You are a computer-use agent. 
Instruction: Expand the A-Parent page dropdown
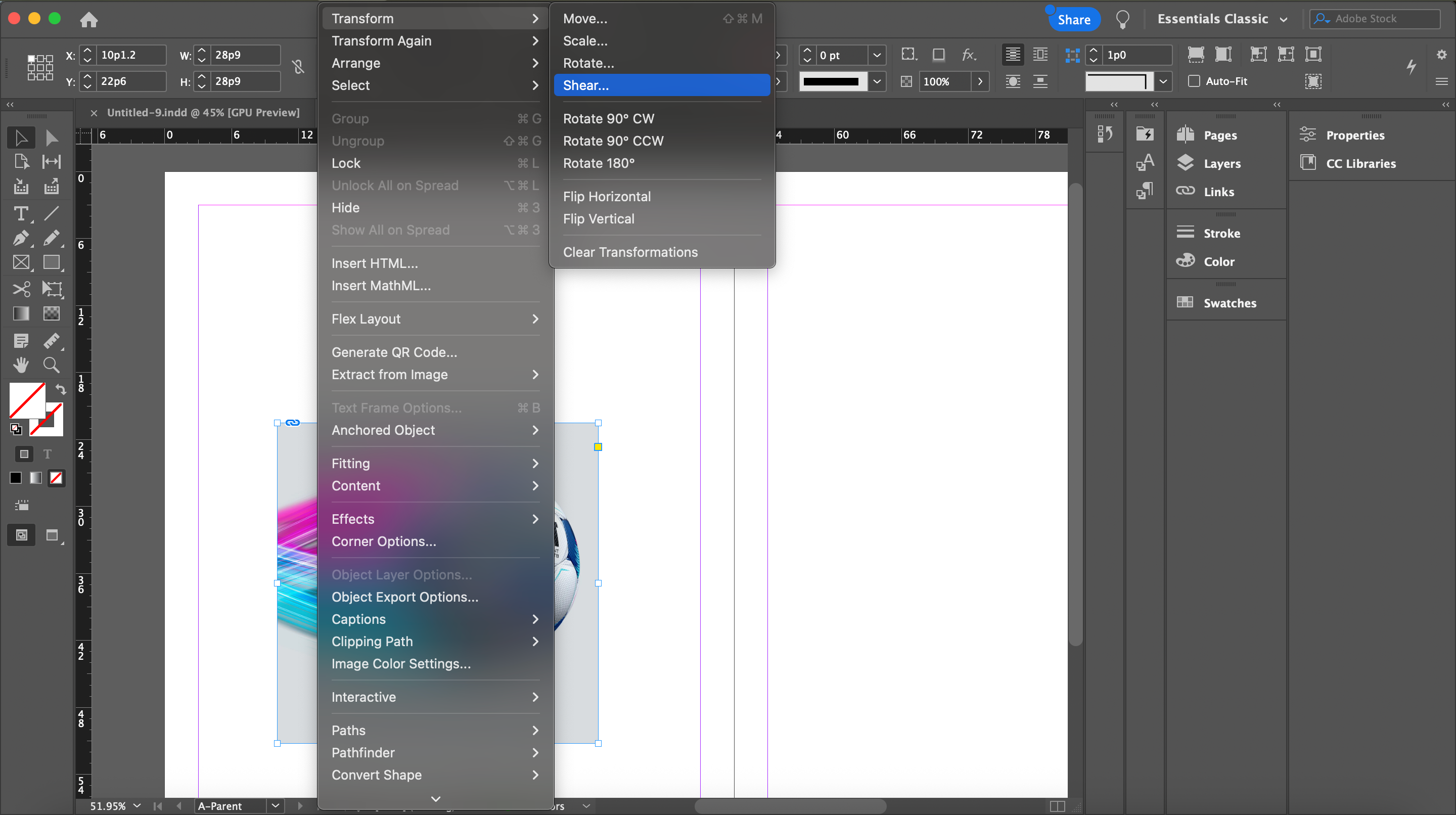coord(275,805)
